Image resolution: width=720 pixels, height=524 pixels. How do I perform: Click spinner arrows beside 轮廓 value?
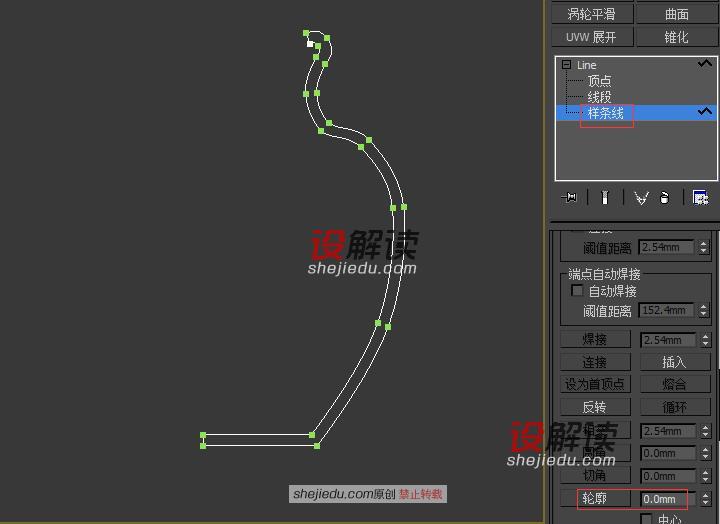(704, 498)
